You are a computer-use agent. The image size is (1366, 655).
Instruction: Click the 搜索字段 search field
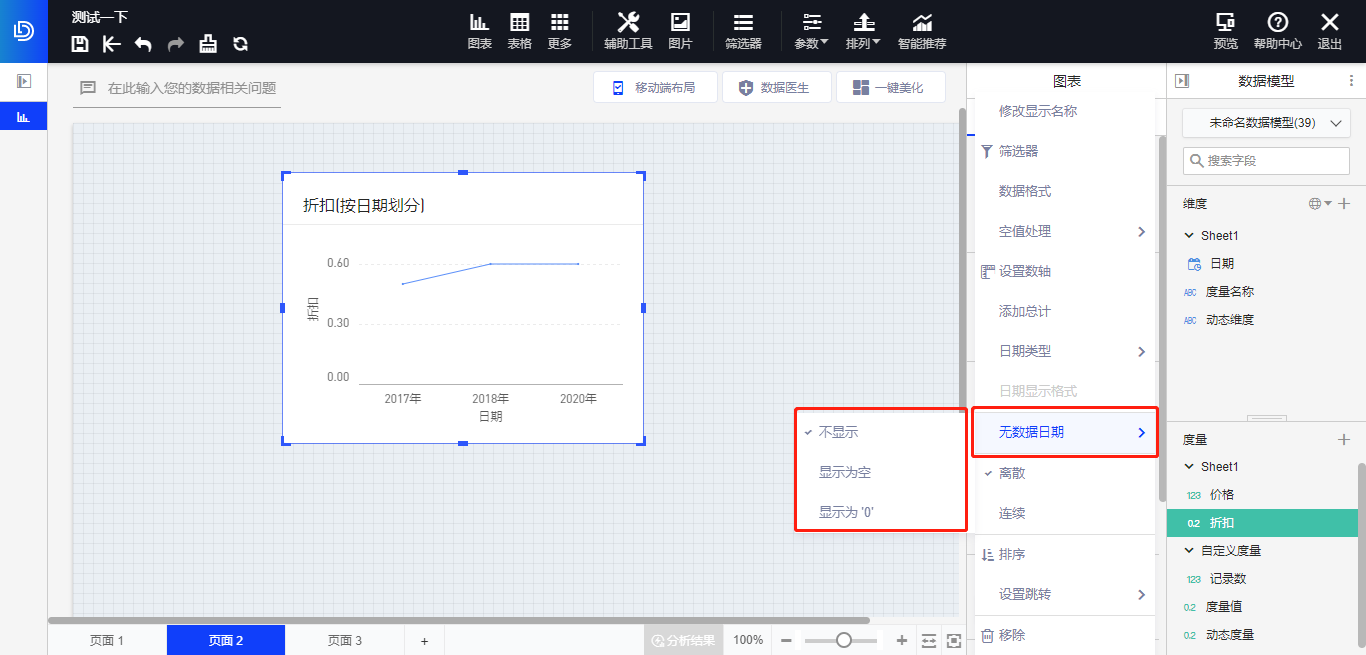(x=1266, y=160)
